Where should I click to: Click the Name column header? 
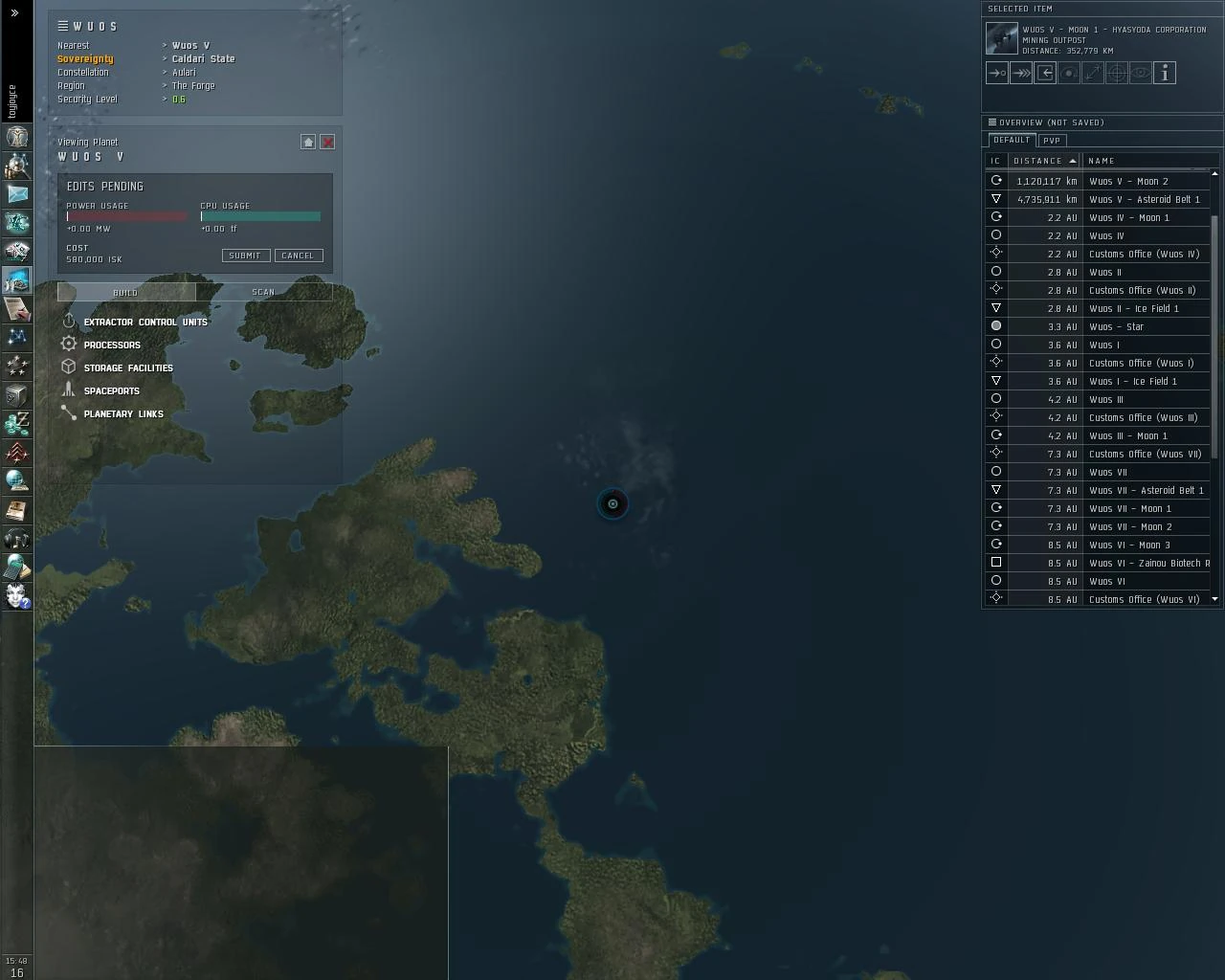tap(1148, 161)
